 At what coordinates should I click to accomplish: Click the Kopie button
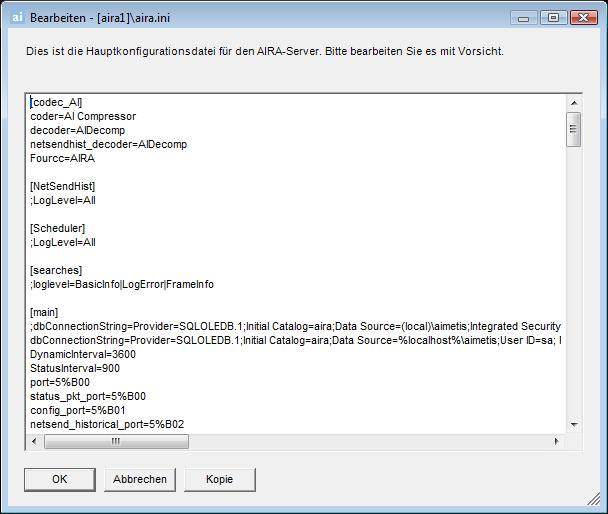pyautogui.click(x=219, y=480)
